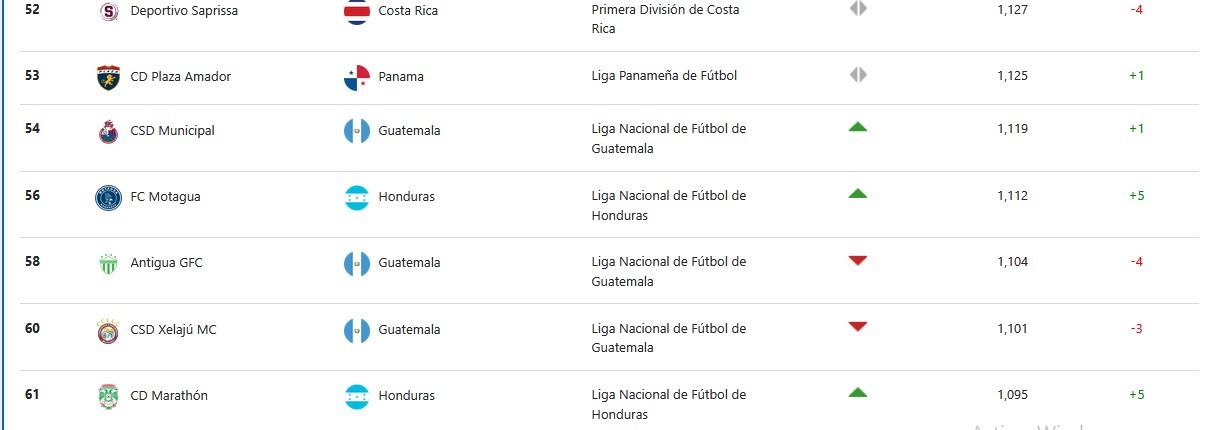Open the Deportivo Saprissa team name
The width and height of the screenshot is (1215, 430).
[x=184, y=10]
